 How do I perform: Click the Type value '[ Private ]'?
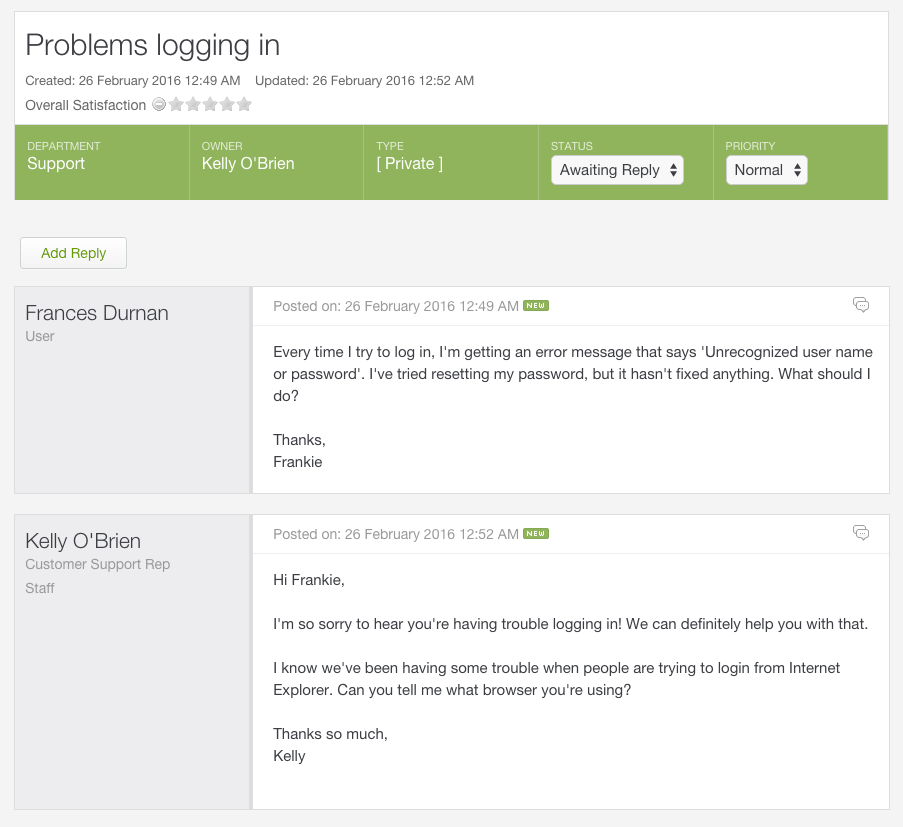(409, 164)
